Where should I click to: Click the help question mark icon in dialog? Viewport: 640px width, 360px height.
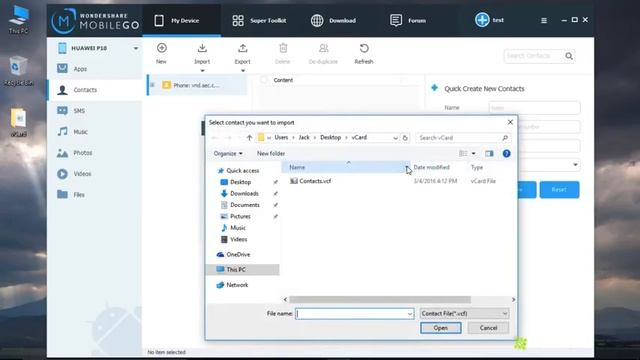click(507, 153)
